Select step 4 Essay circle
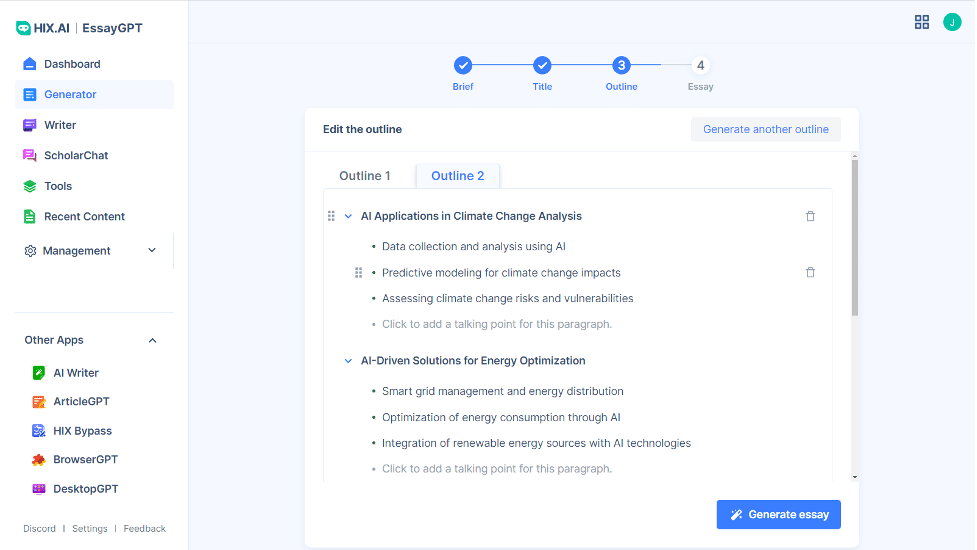The image size is (977, 550). 700,65
